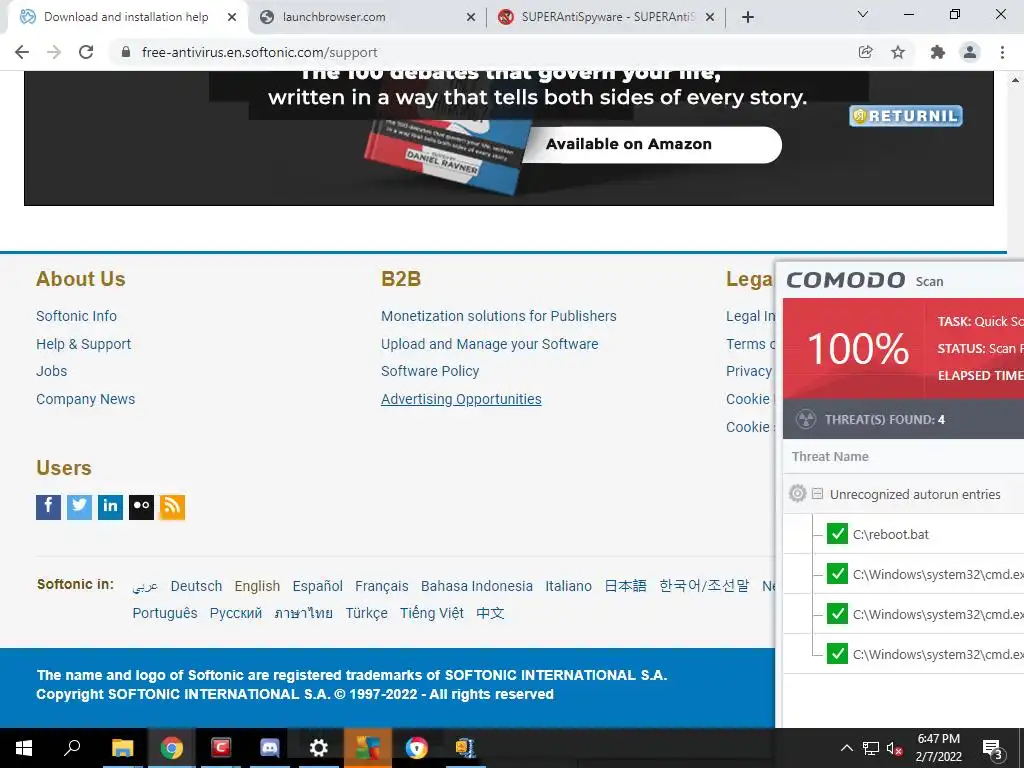Open Discord from the taskbar
1024x768 pixels.
click(x=269, y=748)
